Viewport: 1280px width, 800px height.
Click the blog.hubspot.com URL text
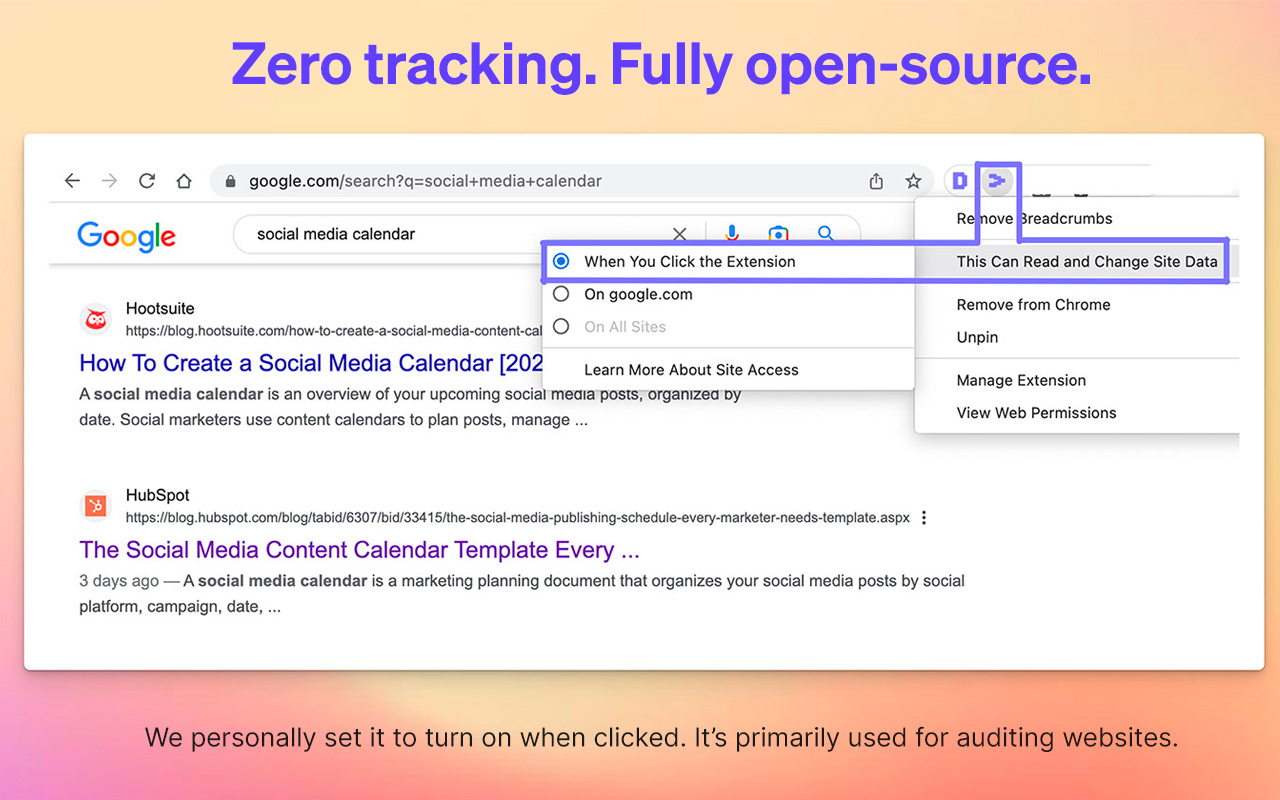pyautogui.click(x=518, y=518)
